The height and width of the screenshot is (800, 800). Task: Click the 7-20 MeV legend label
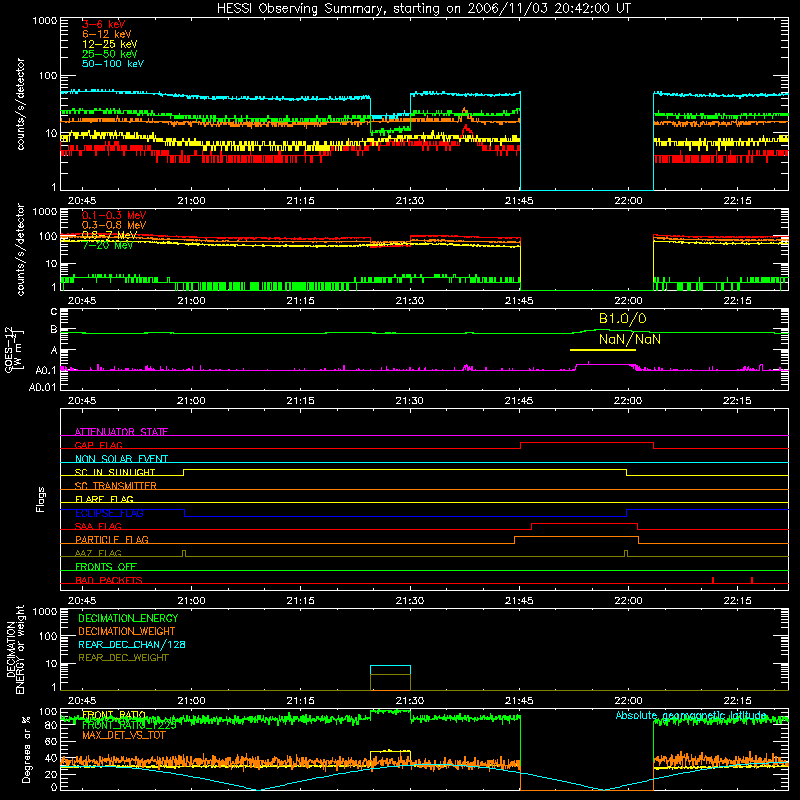107,245
